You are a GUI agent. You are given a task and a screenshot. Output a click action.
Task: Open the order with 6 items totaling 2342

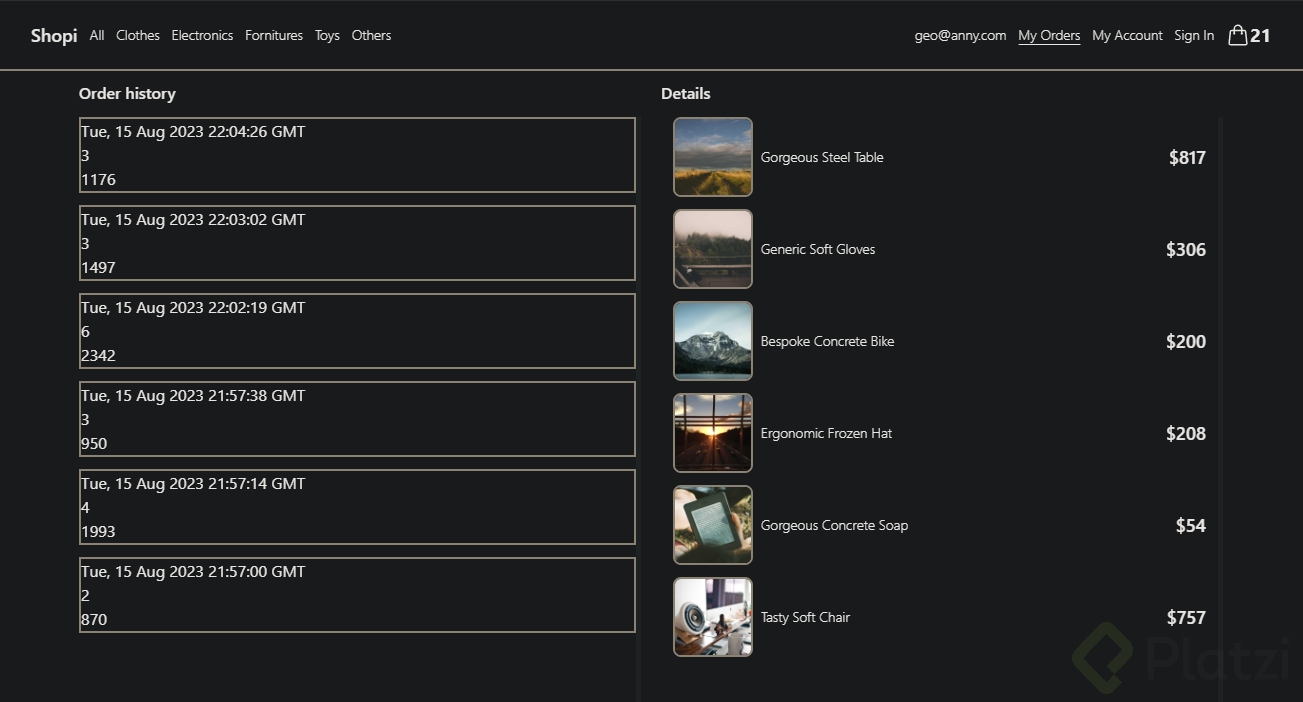(x=357, y=331)
